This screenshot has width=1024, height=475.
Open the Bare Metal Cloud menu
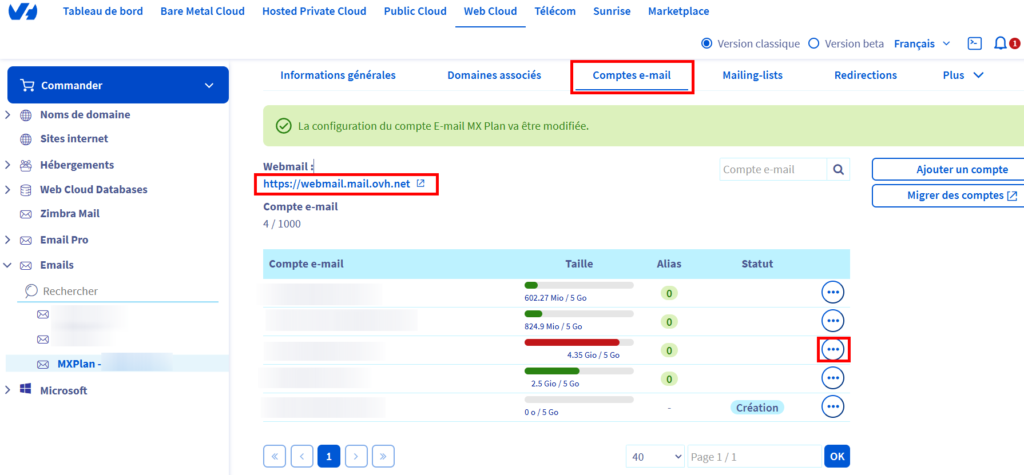click(202, 11)
